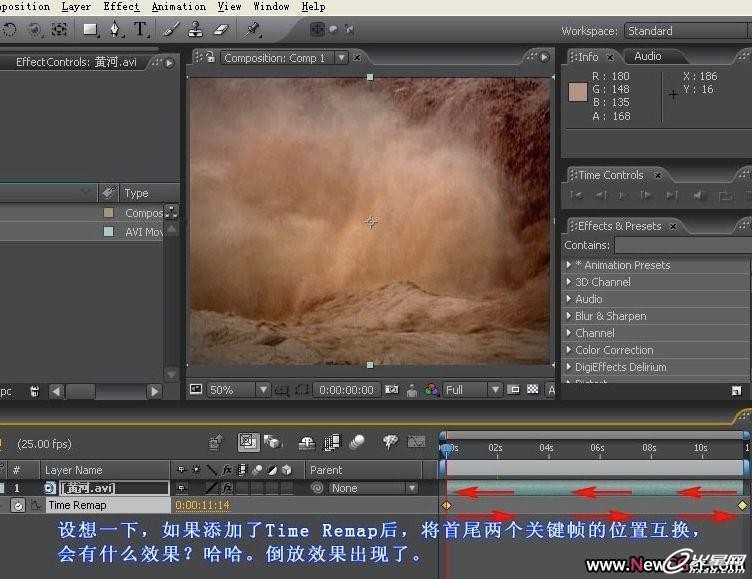Choose the Eraser tool
This screenshot has width=752, height=579.
click(x=221, y=30)
